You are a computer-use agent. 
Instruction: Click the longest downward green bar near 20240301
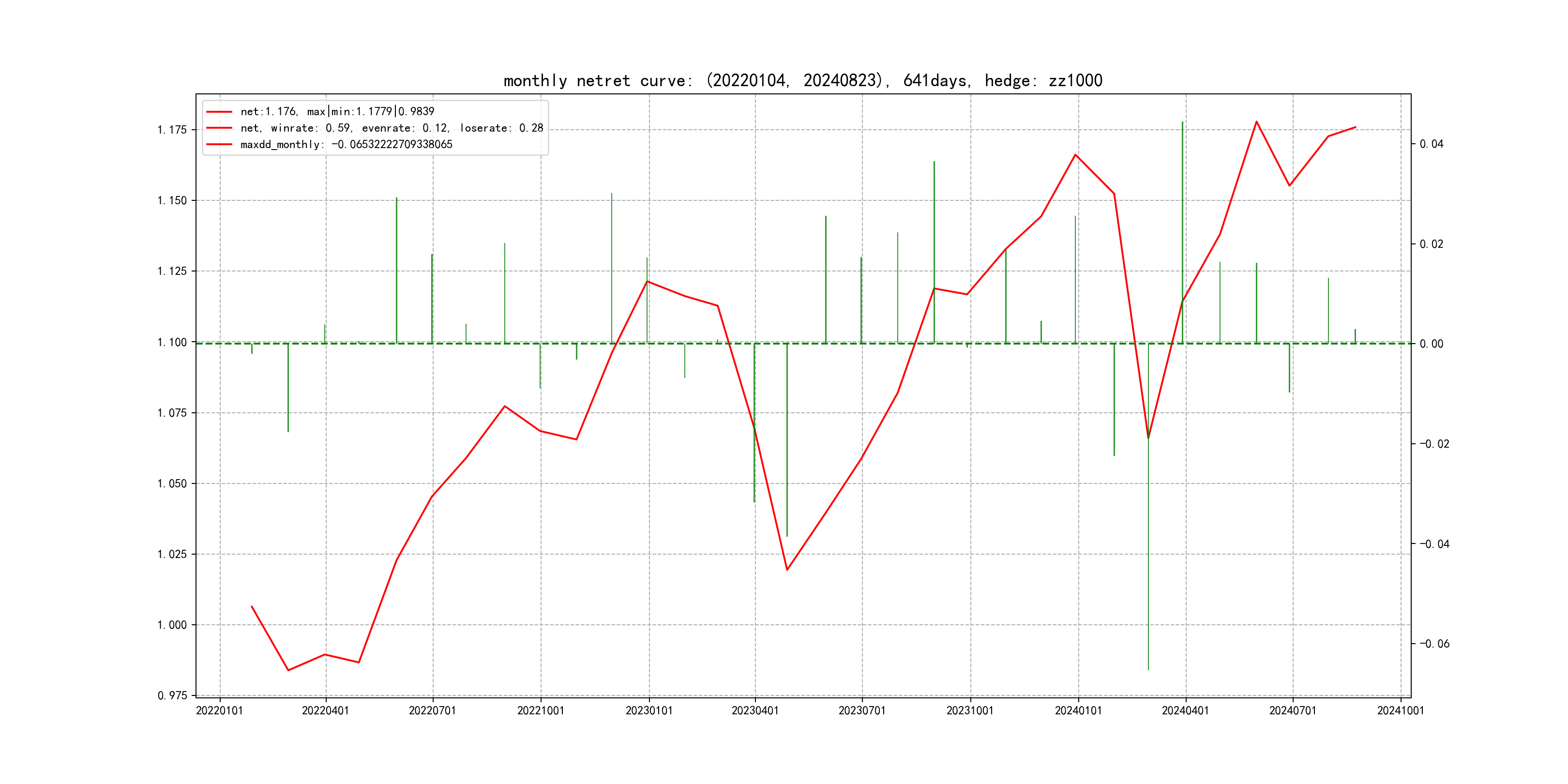coord(1148,548)
